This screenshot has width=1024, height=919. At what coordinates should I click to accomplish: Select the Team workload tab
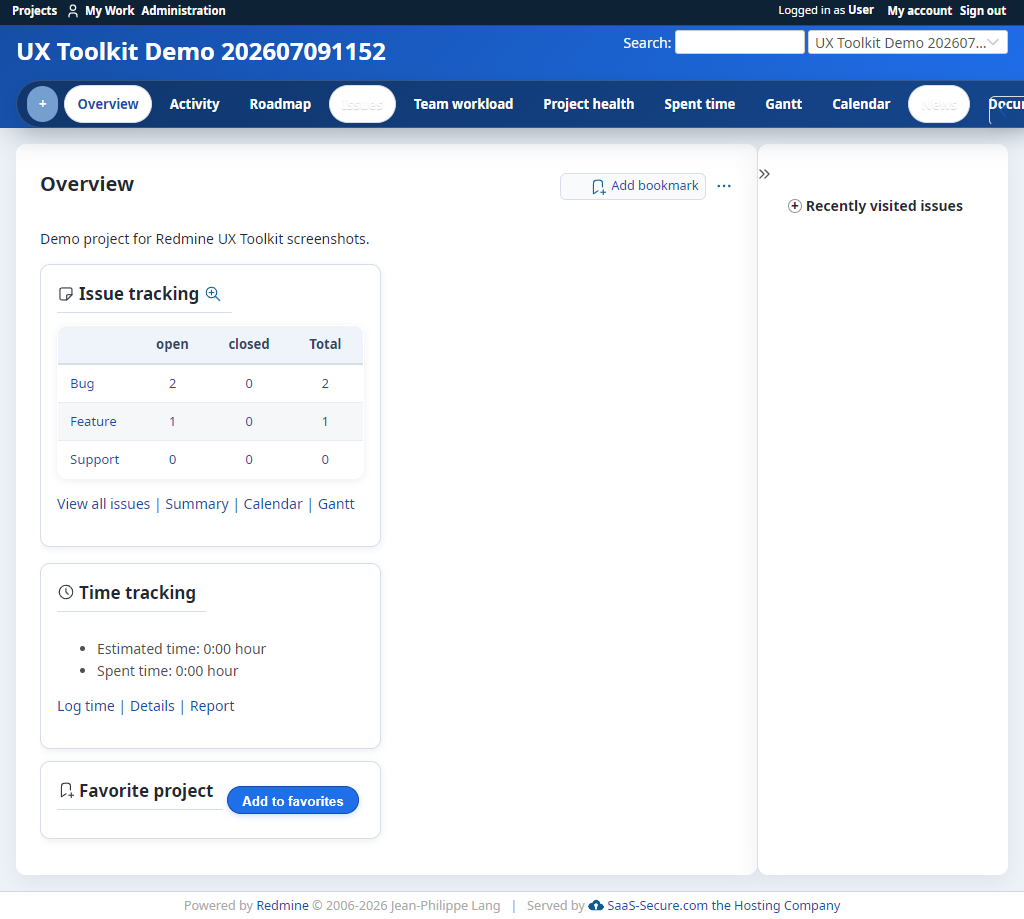[463, 105]
